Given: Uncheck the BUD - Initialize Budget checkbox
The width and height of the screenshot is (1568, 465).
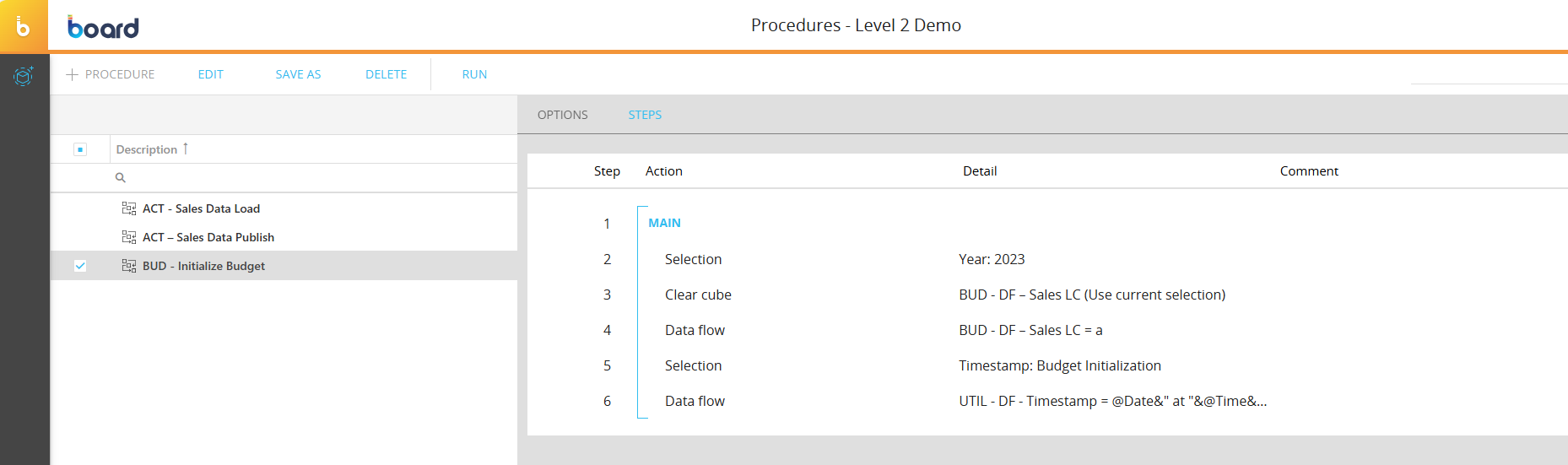Looking at the screenshot, I should pyautogui.click(x=80, y=266).
